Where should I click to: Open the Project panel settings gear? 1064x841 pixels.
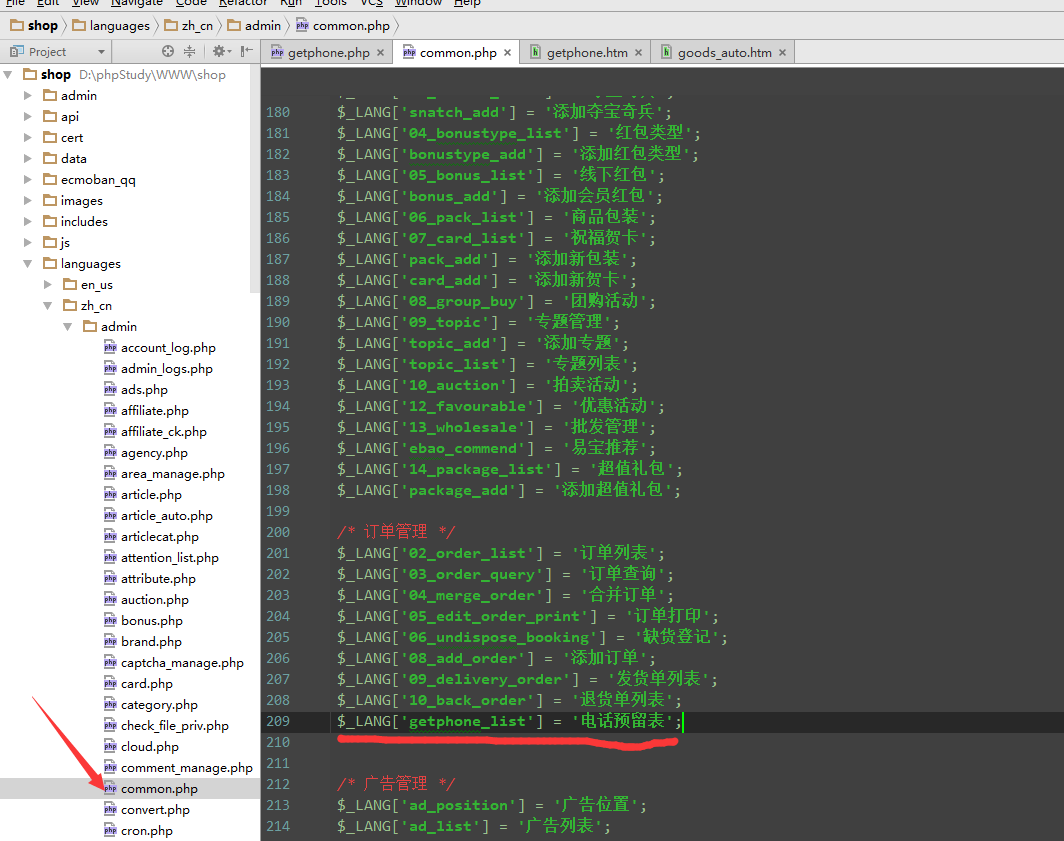pyautogui.click(x=221, y=51)
